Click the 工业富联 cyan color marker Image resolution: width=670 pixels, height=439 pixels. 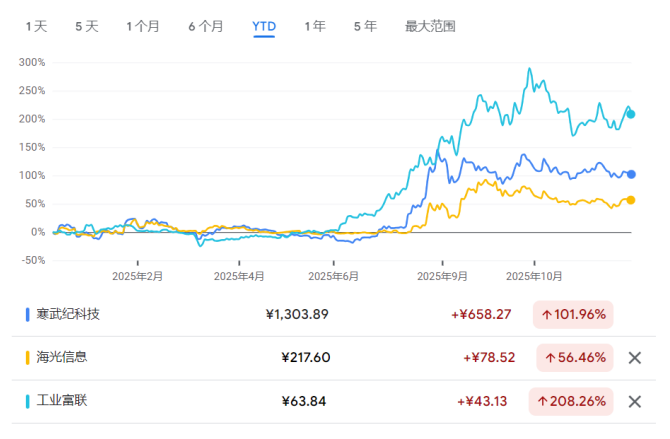[x=28, y=401]
